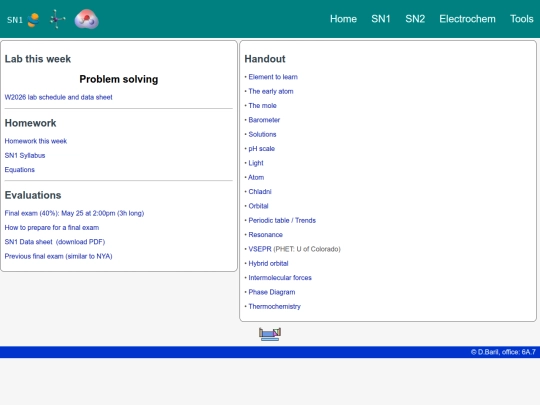Viewport: 540px width, 405px height.
Task: Open the Light handout
Action: click(256, 163)
